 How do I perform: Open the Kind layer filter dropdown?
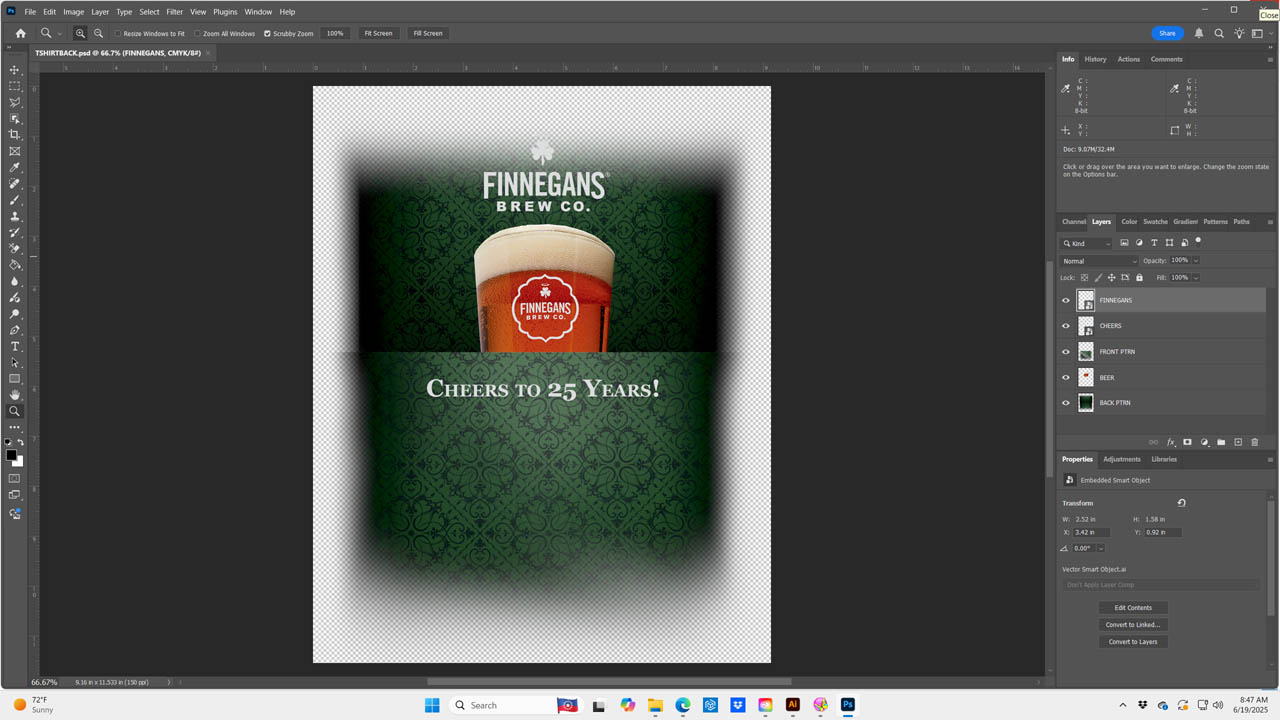(x=1086, y=243)
